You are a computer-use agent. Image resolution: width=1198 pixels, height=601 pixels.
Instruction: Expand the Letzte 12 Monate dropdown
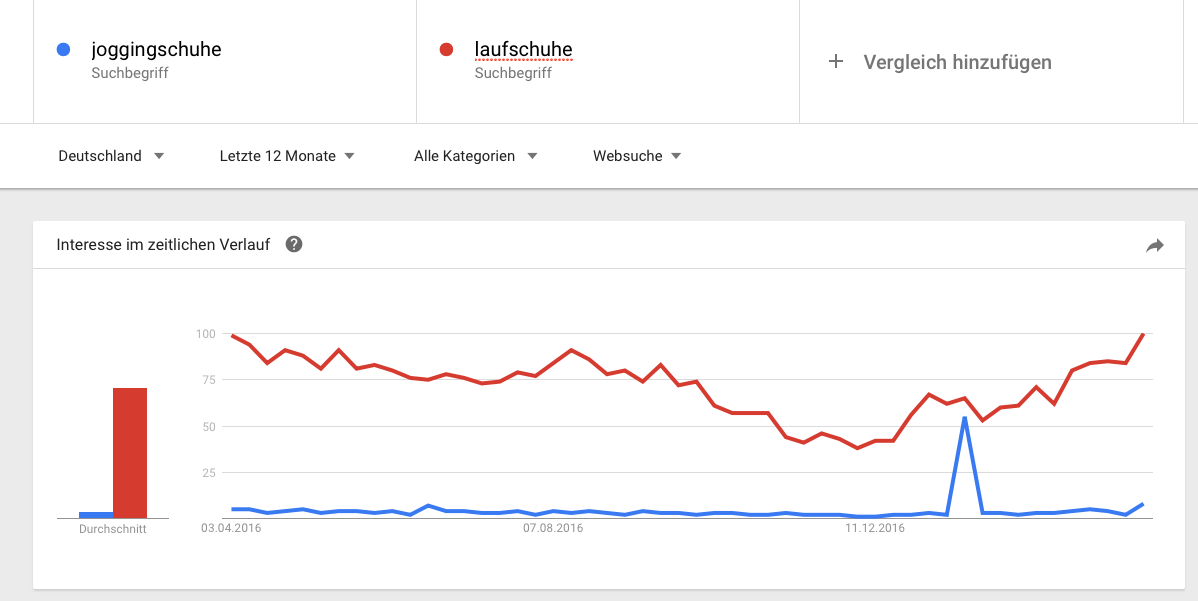coord(287,156)
